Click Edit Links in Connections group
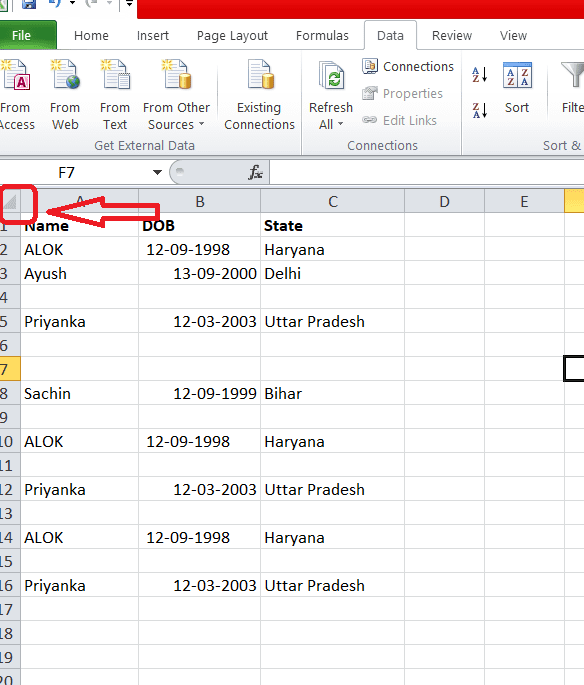Screen dimensions: 584x685 399,120
